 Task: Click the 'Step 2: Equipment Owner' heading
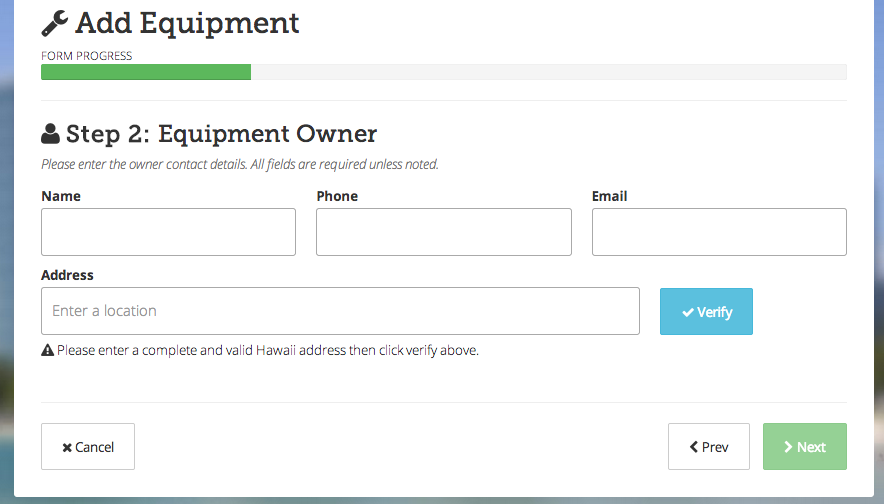click(221, 134)
